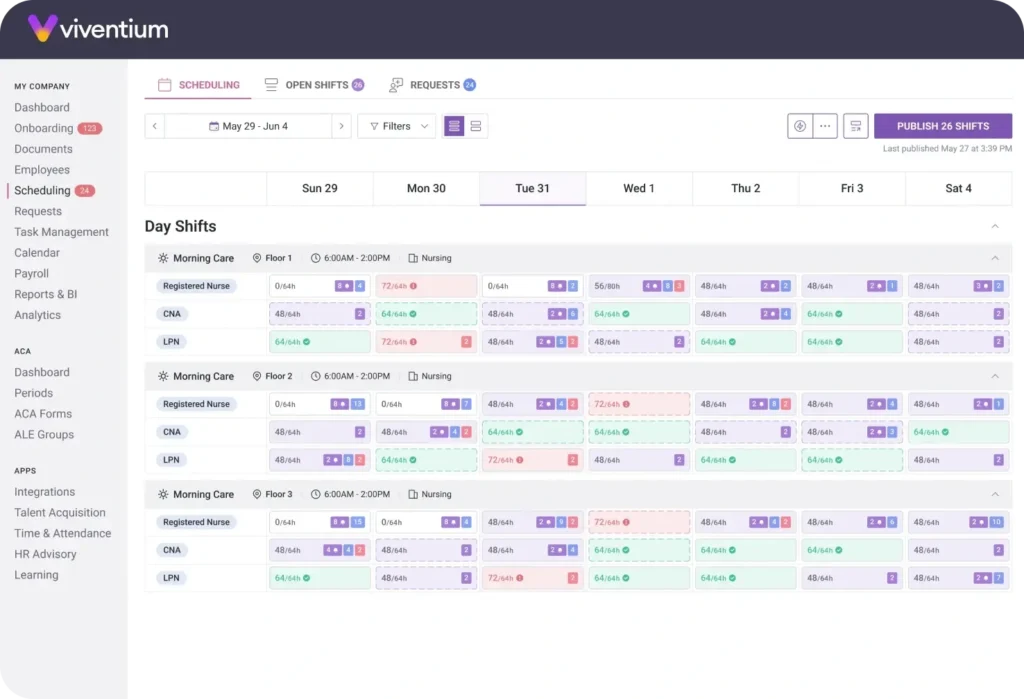
Task: Click Publish 26 Shifts button
Action: pyautogui.click(x=942, y=126)
